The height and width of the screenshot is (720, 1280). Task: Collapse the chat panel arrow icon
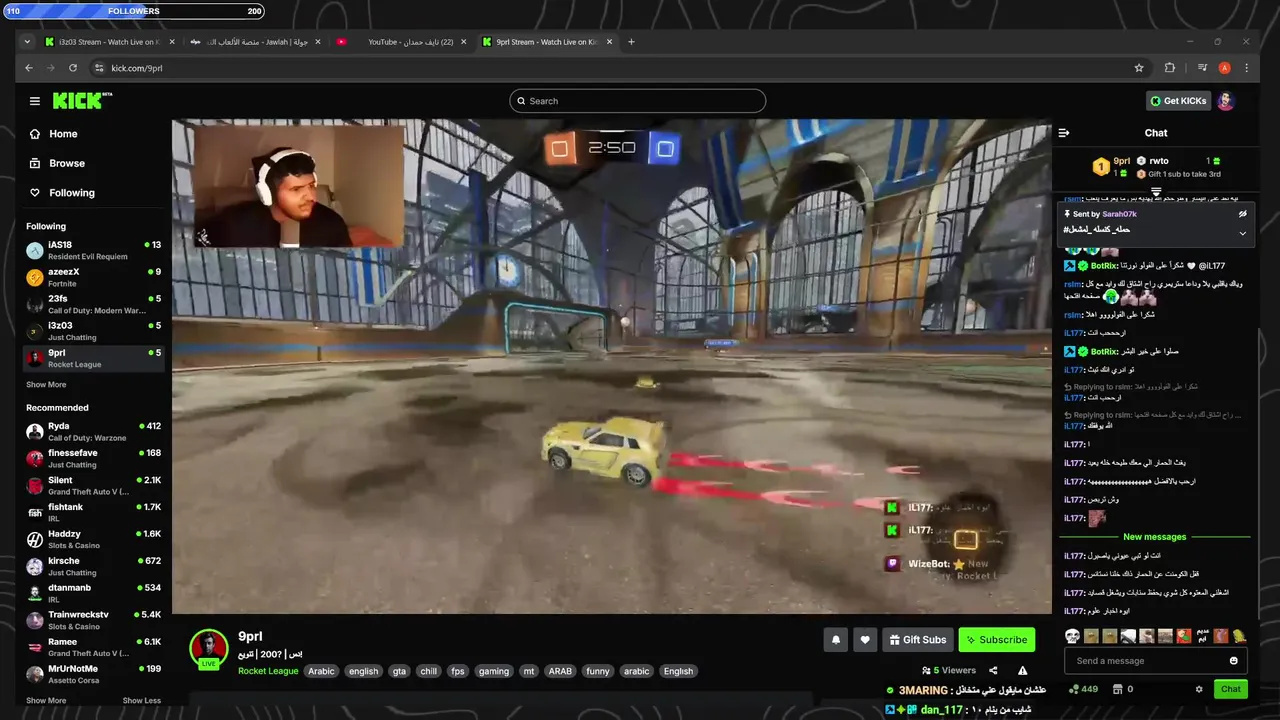tap(1064, 133)
